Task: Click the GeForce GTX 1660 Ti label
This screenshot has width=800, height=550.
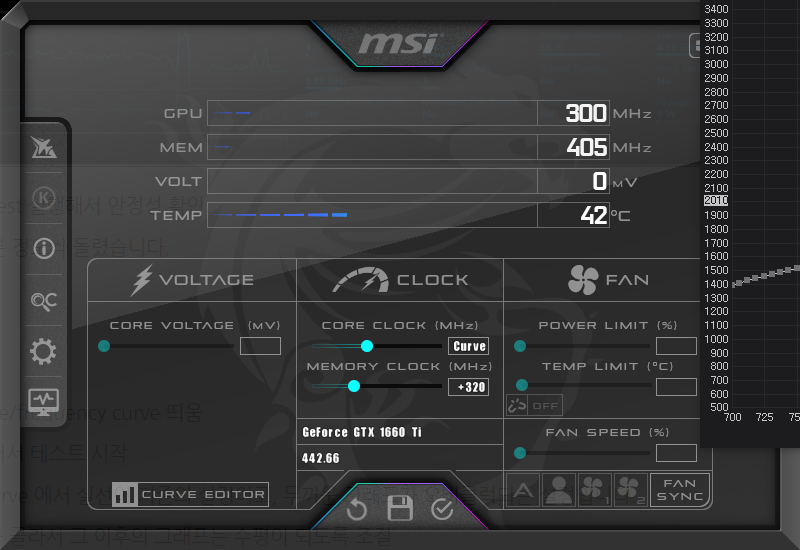Action: 362,432
